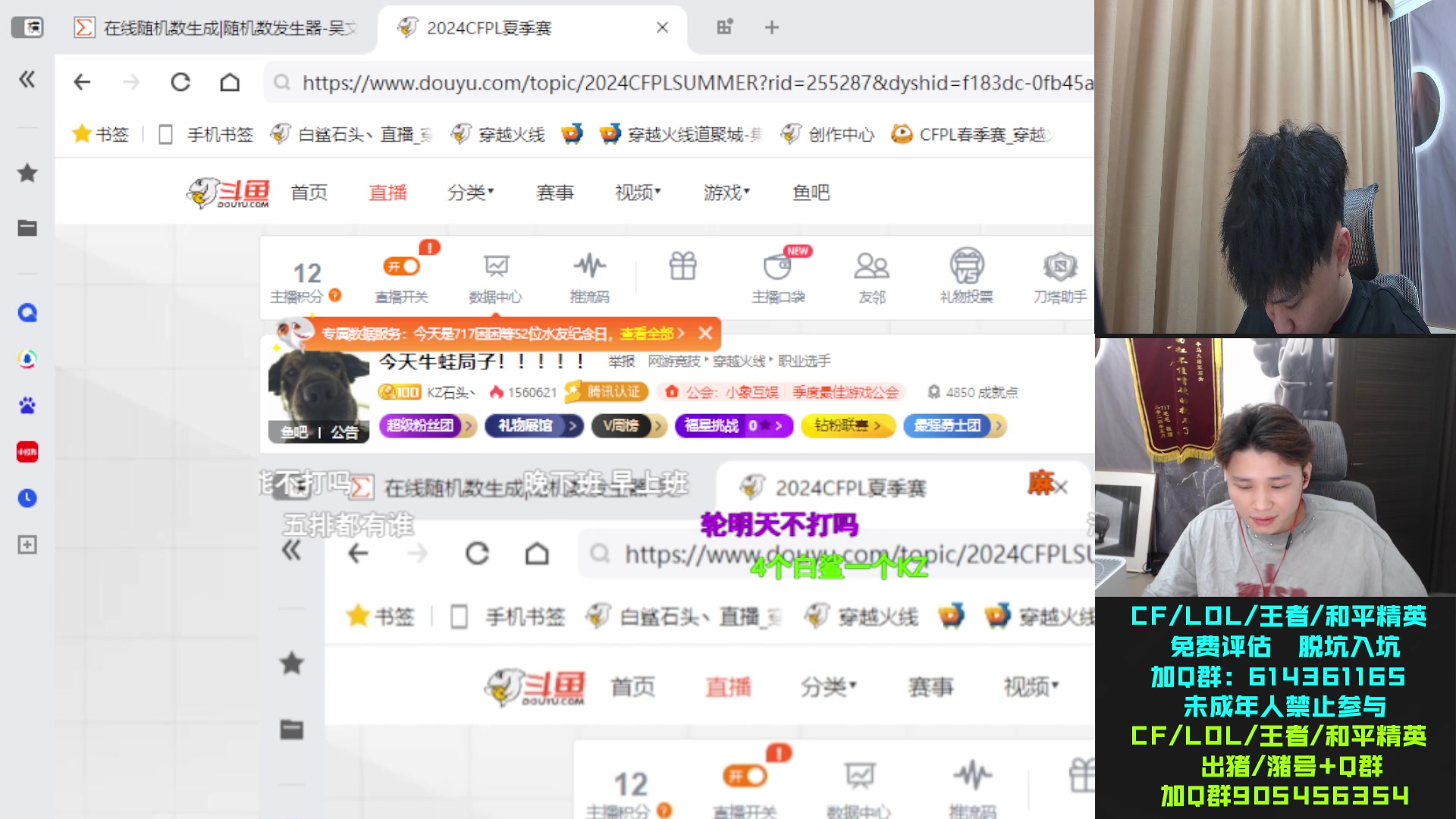Open 友邻 neighbors icon

click(x=872, y=277)
